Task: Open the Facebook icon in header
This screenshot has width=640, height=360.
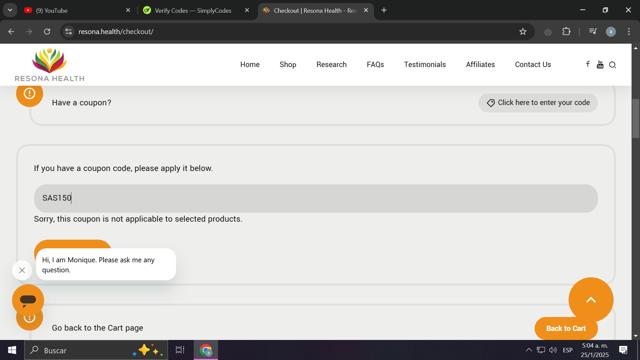Action: (x=588, y=64)
